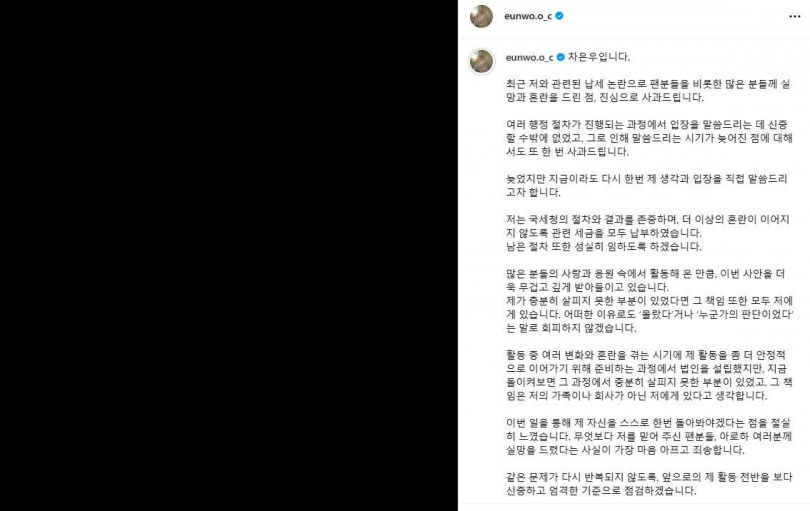This screenshot has height=511, width=810.
Task: Click the line starting with 남은 절차 또한
Action: tap(603, 246)
